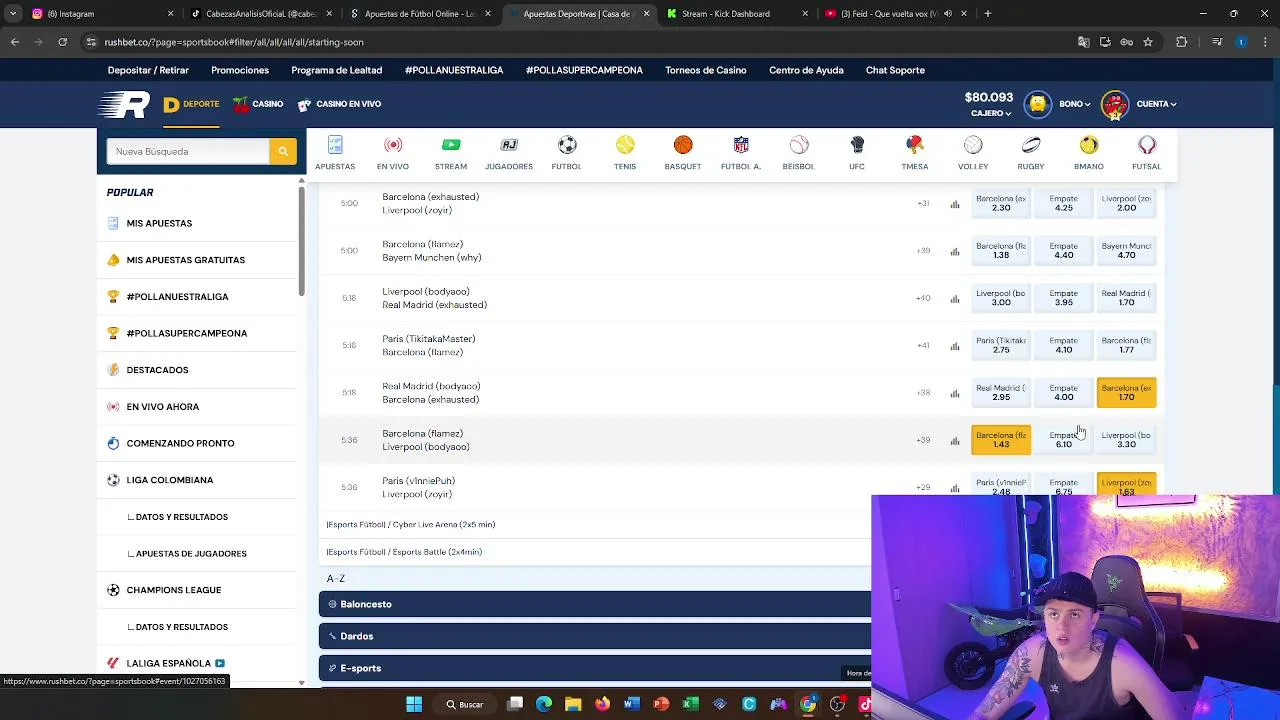The image size is (1280, 720).
Task: Click the Rushbet logo
Action: tap(124, 104)
